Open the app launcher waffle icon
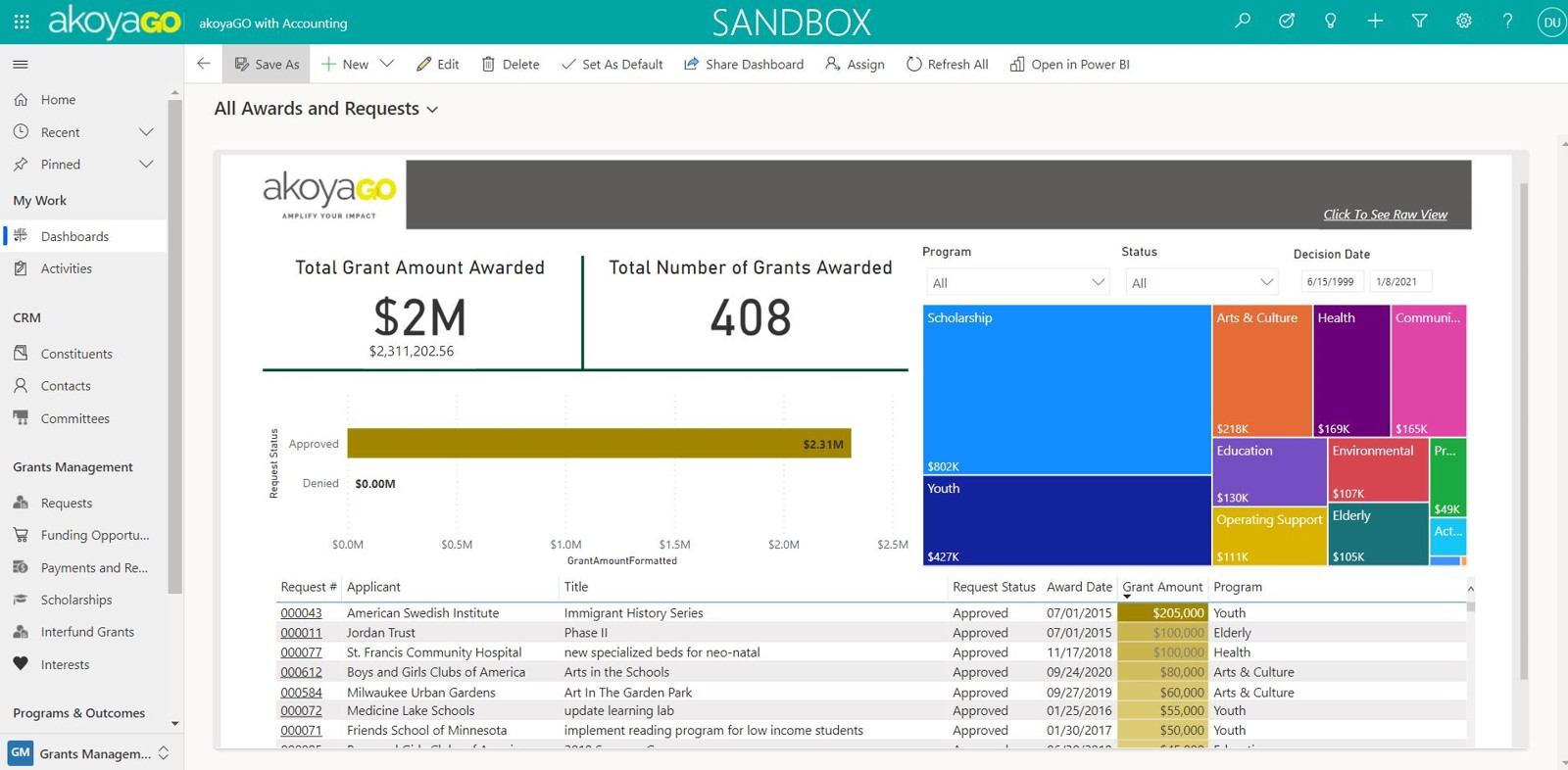Image resolution: width=1568 pixels, height=770 pixels. pos(22,22)
